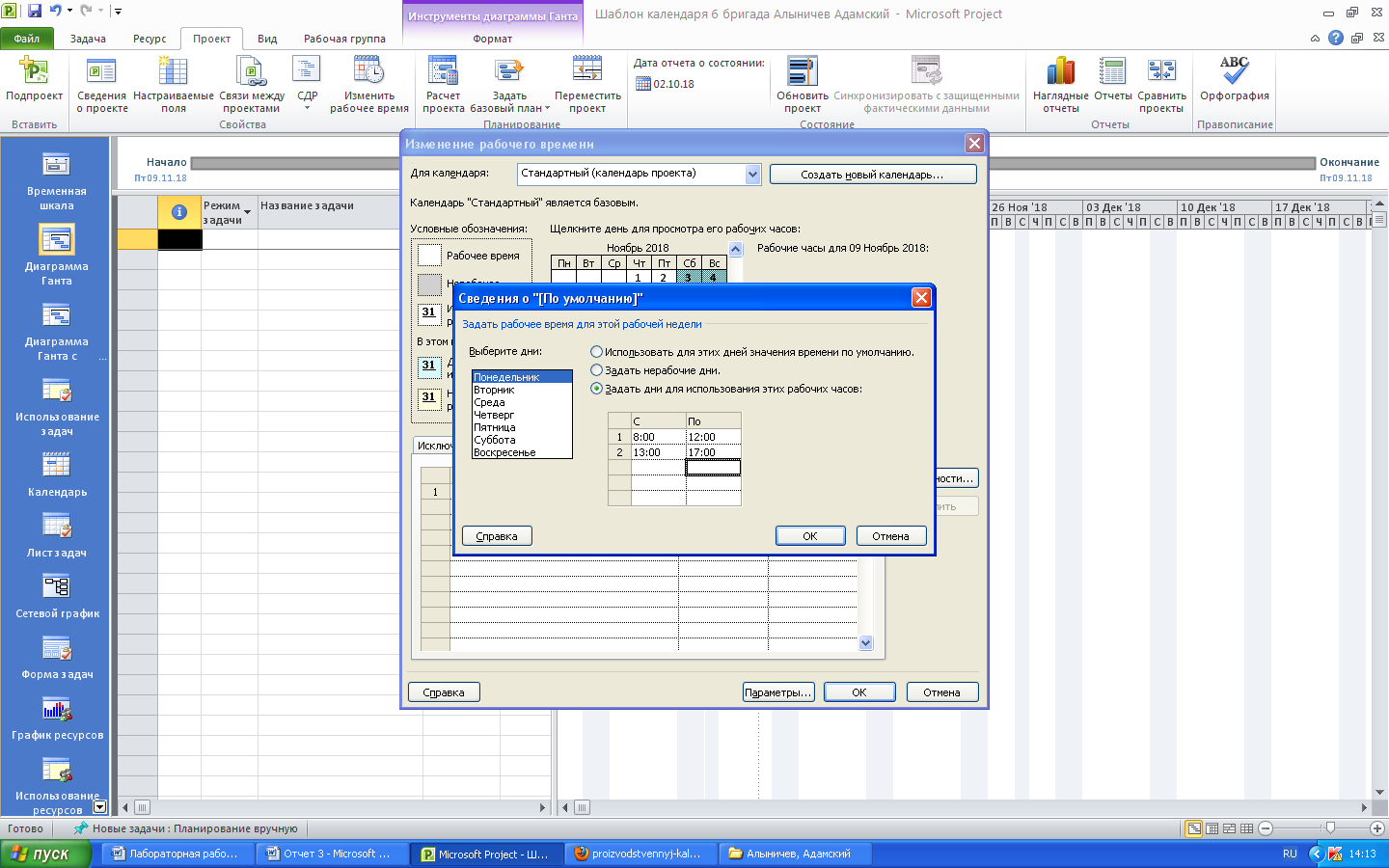
Task: Expand Для календаря combo box
Action: pyautogui.click(x=753, y=175)
